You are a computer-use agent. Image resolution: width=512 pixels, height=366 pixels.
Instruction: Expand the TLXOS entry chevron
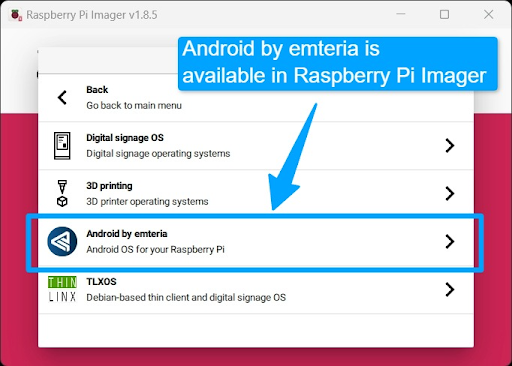click(x=450, y=289)
